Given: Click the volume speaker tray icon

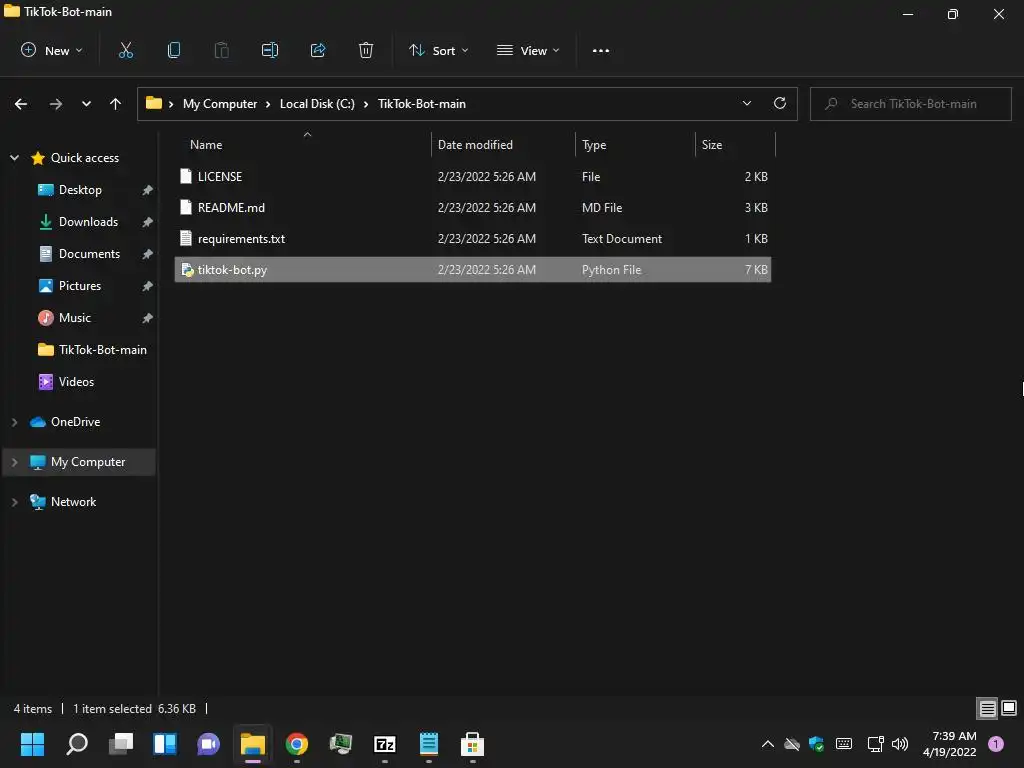Looking at the screenshot, I should point(900,744).
